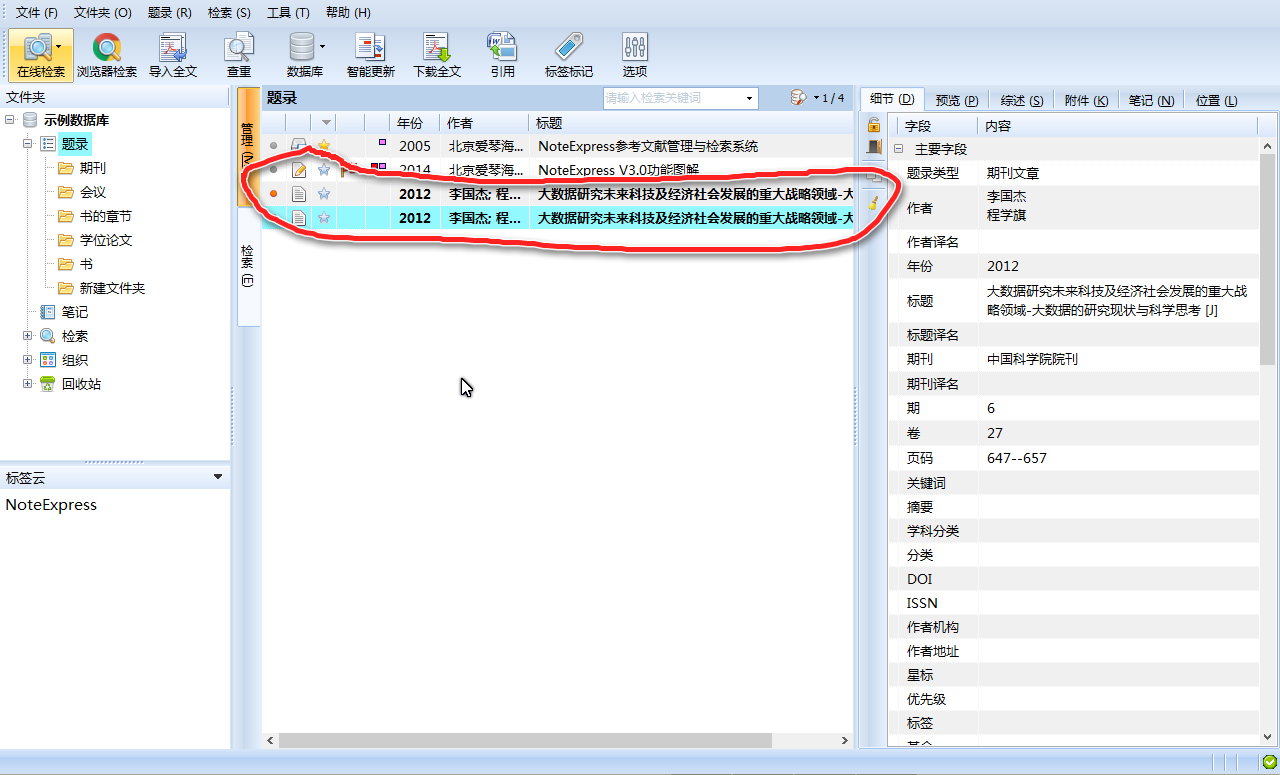The width and height of the screenshot is (1280, 775).
Task: Expand the 检索 tree node
Action: click(x=28, y=336)
